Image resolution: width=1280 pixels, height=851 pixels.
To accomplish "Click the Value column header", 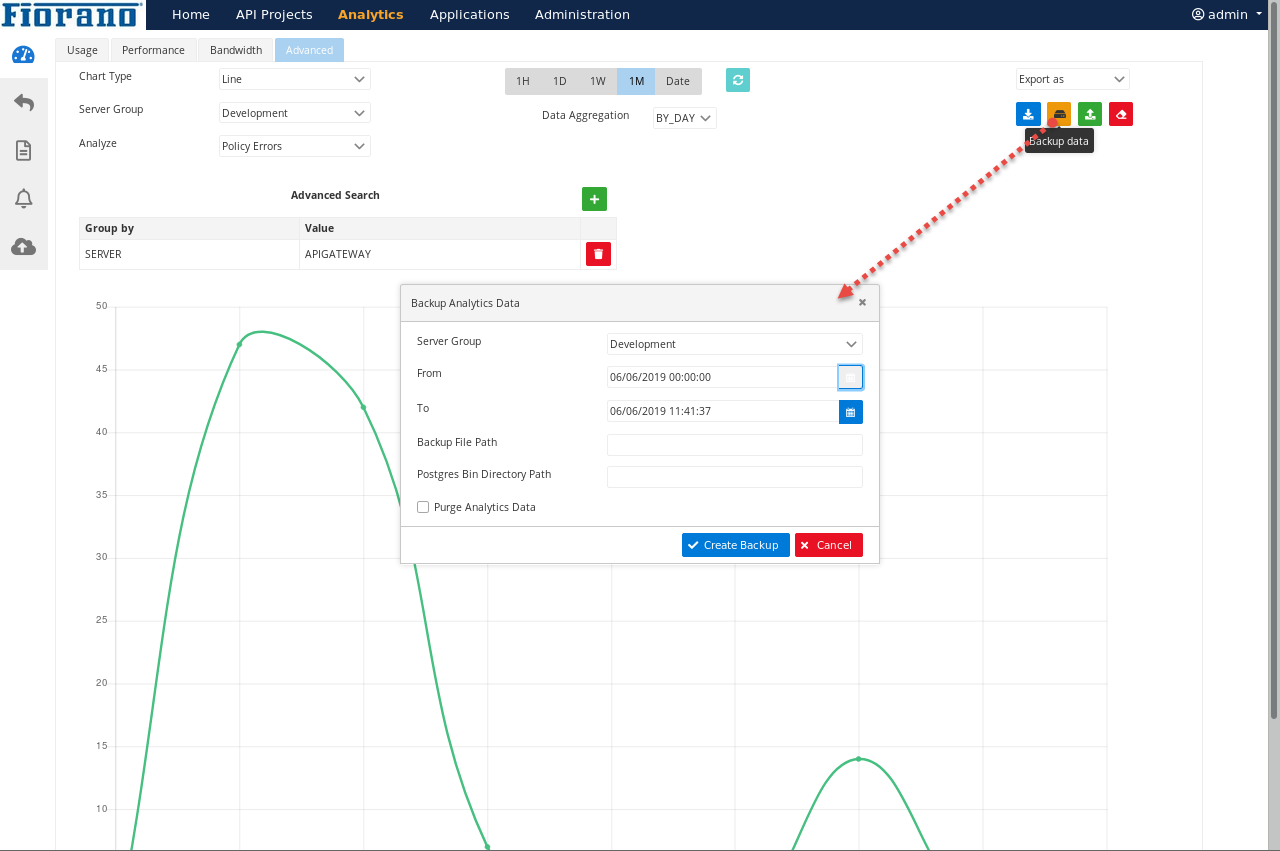I will (440, 228).
